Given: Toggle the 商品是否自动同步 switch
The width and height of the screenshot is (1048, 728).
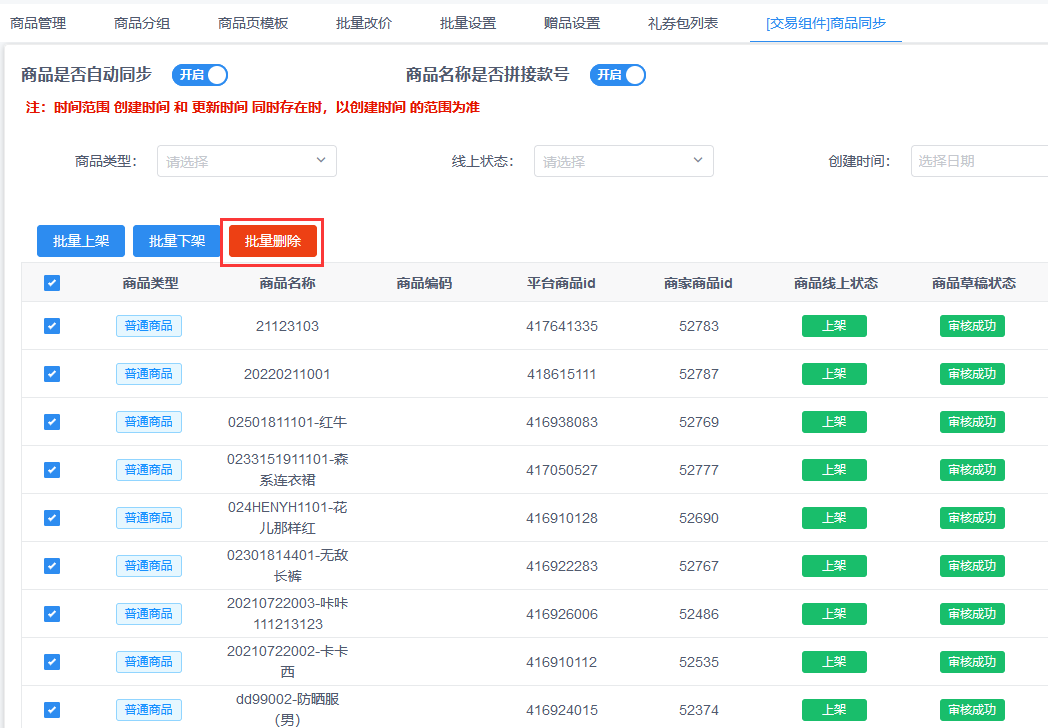Looking at the screenshot, I should [x=200, y=75].
